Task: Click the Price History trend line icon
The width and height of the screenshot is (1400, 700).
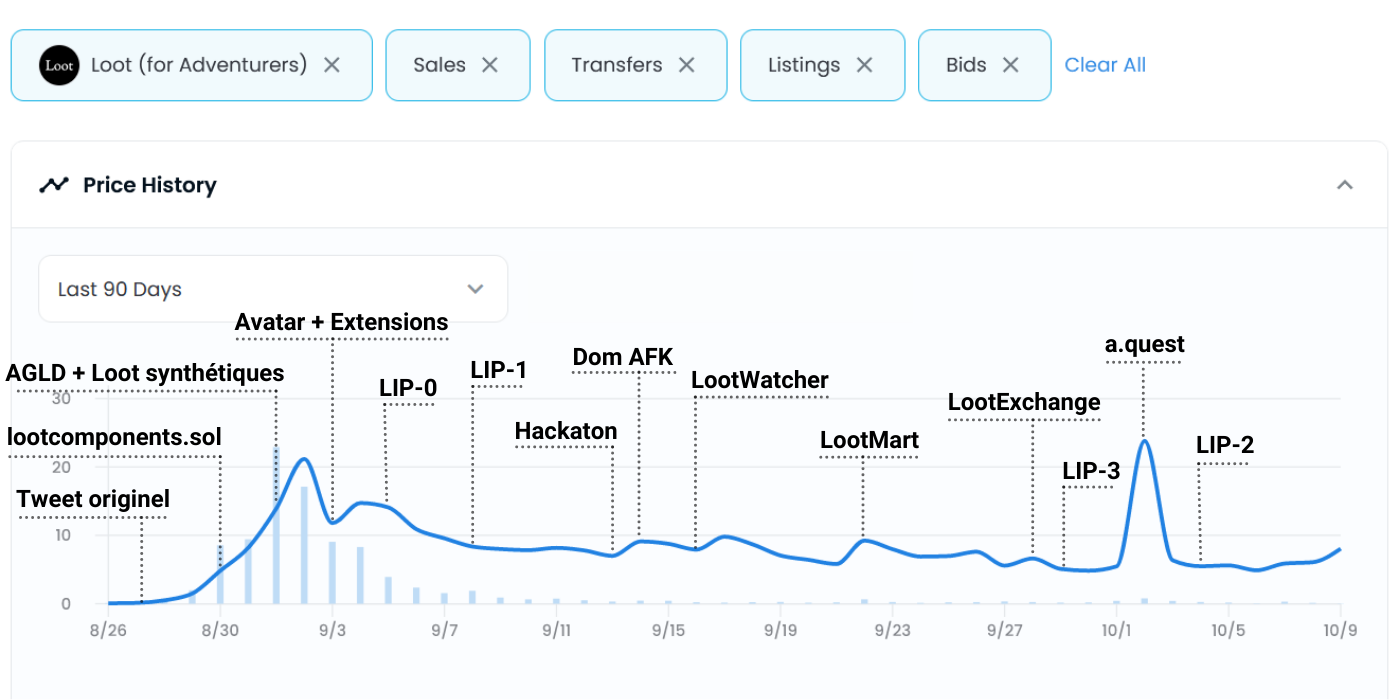Action: pyautogui.click(x=54, y=185)
